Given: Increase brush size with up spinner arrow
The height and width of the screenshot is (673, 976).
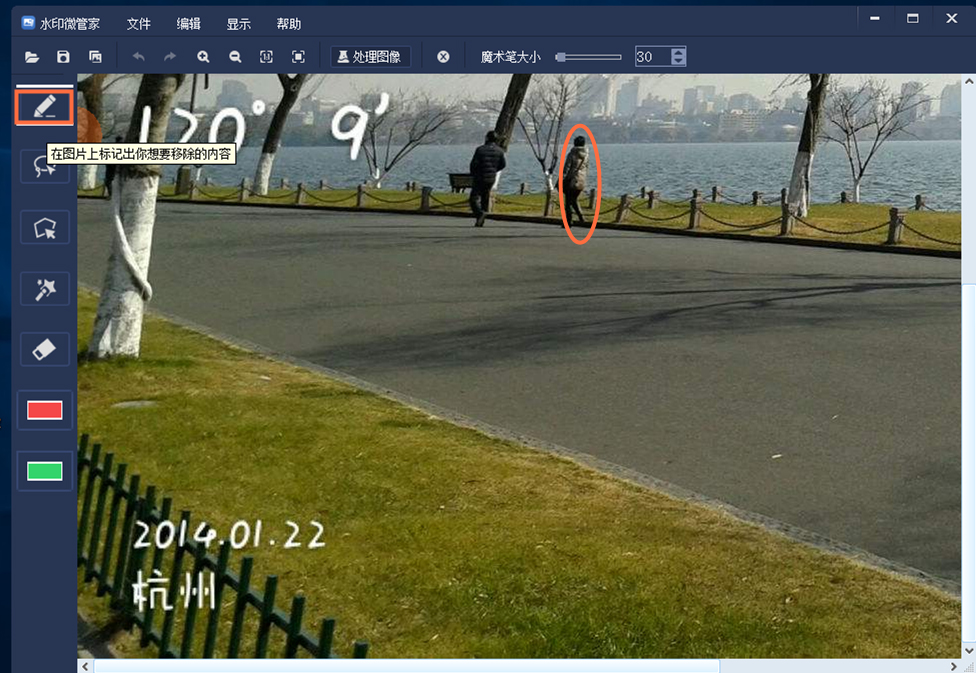Looking at the screenshot, I should (x=678, y=52).
